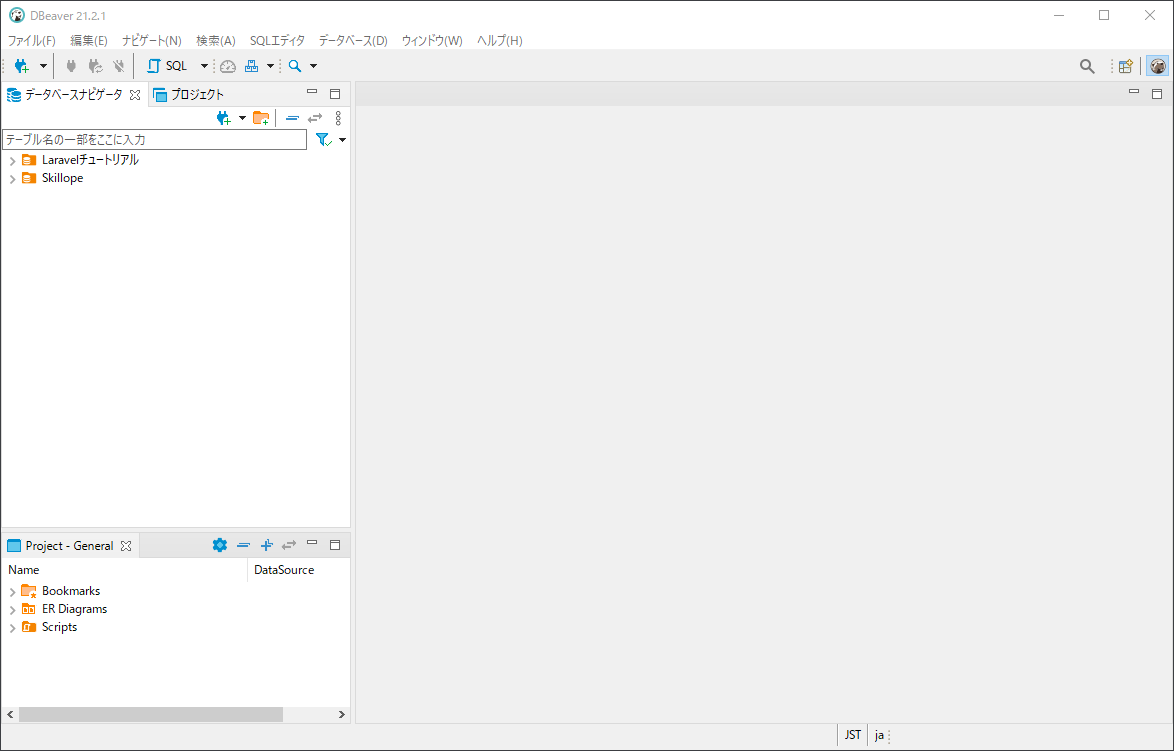Open the SQLエディタ menu

277,40
